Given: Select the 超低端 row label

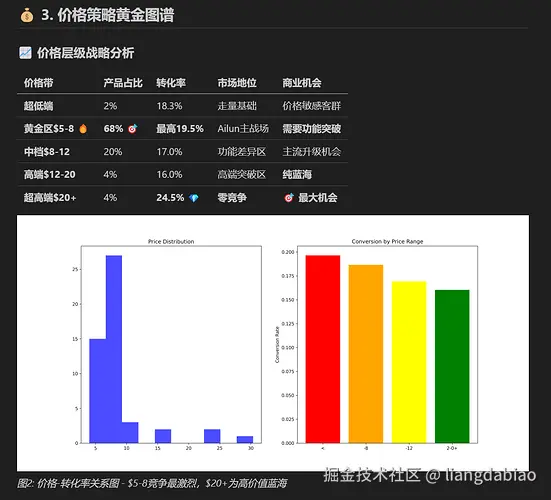Looking at the screenshot, I should (x=39, y=106).
